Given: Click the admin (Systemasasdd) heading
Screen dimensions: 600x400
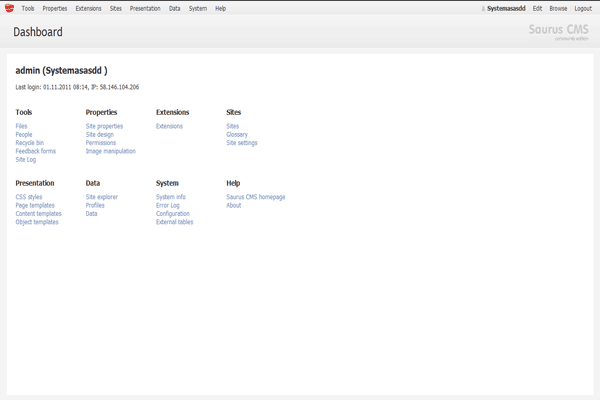Looking at the screenshot, I should (x=61, y=70).
